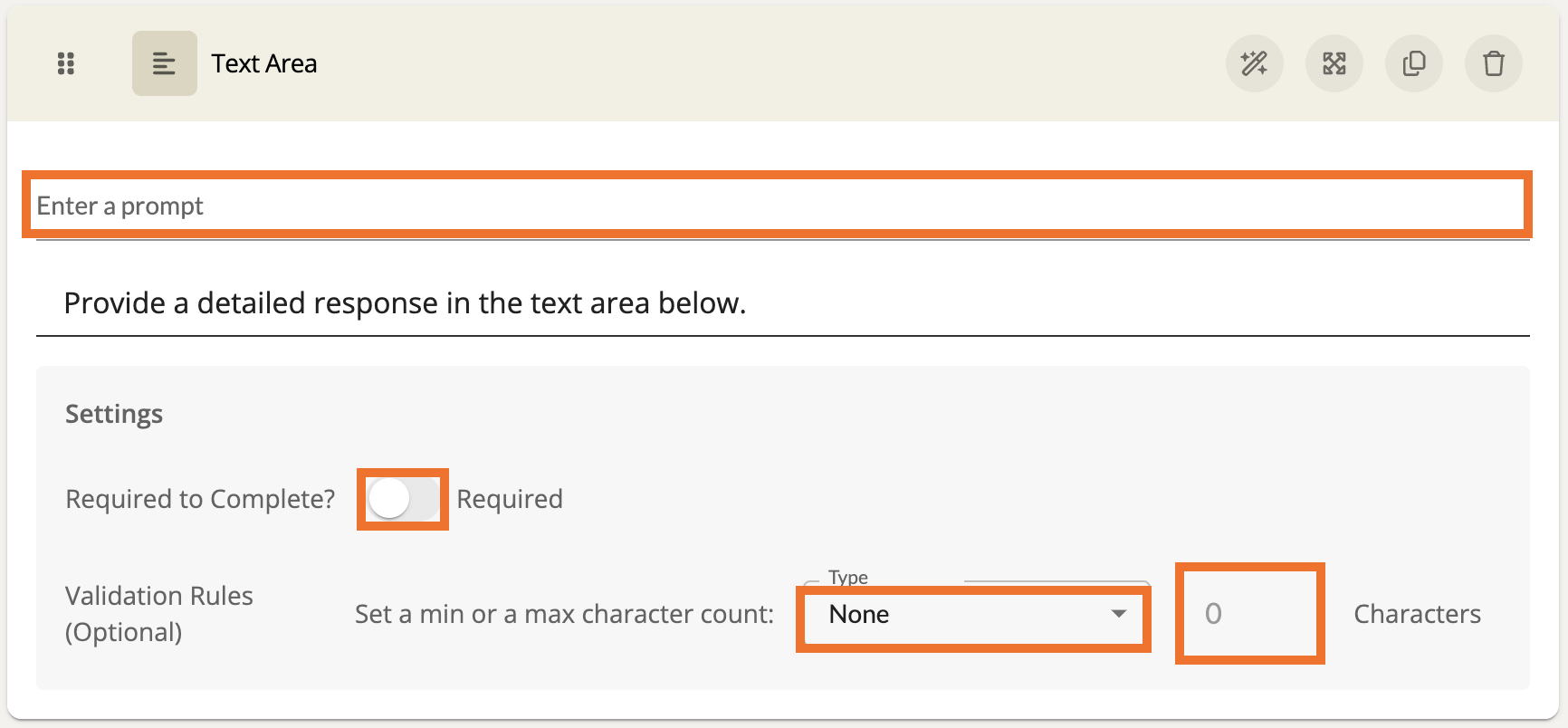Delete the Text Area with trash icon
Screen dimensions: 1568x728
pyautogui.click(x=1493, y=63)
